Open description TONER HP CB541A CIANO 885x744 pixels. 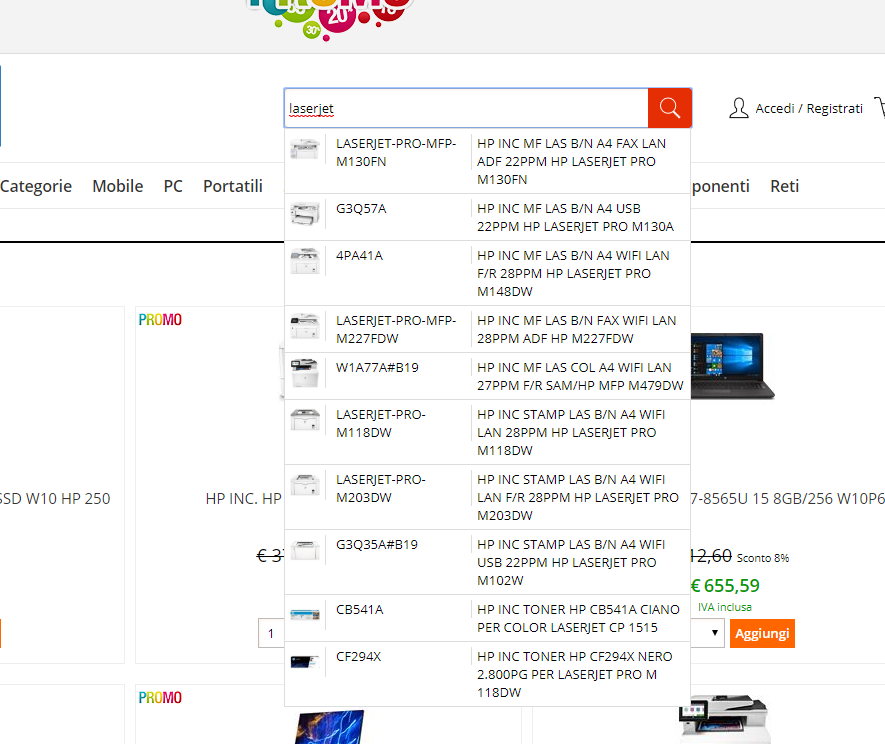point(578,618)
